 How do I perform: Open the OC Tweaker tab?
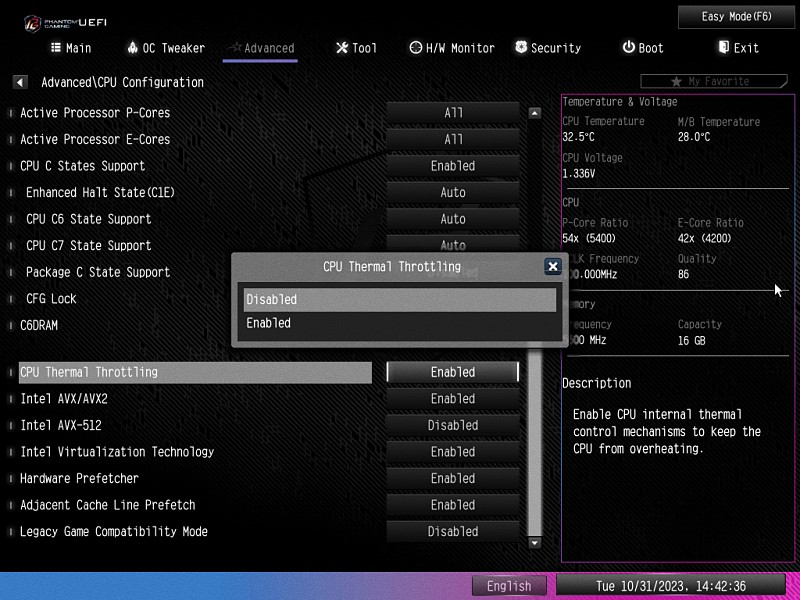[x=166, y=48]
